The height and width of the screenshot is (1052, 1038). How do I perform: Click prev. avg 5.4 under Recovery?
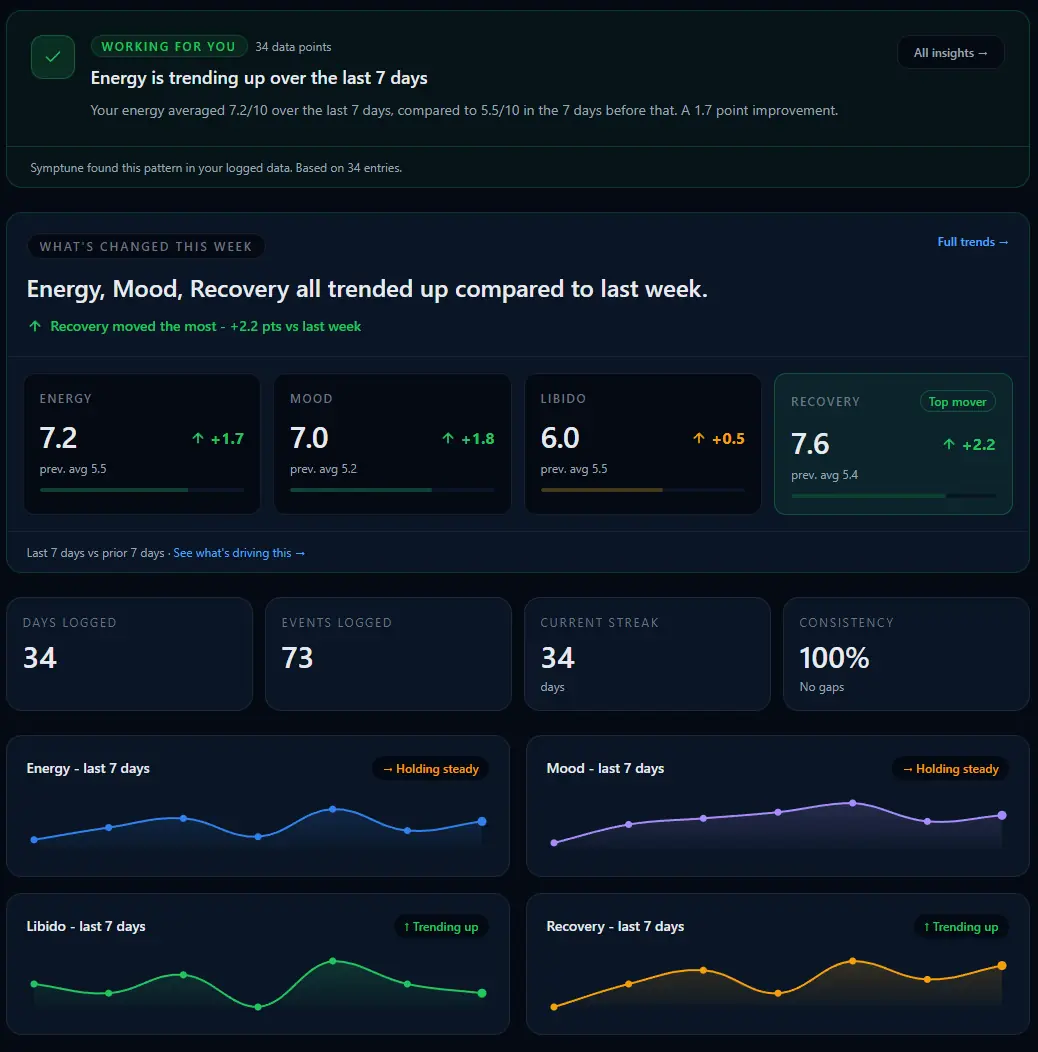[825, 475]
